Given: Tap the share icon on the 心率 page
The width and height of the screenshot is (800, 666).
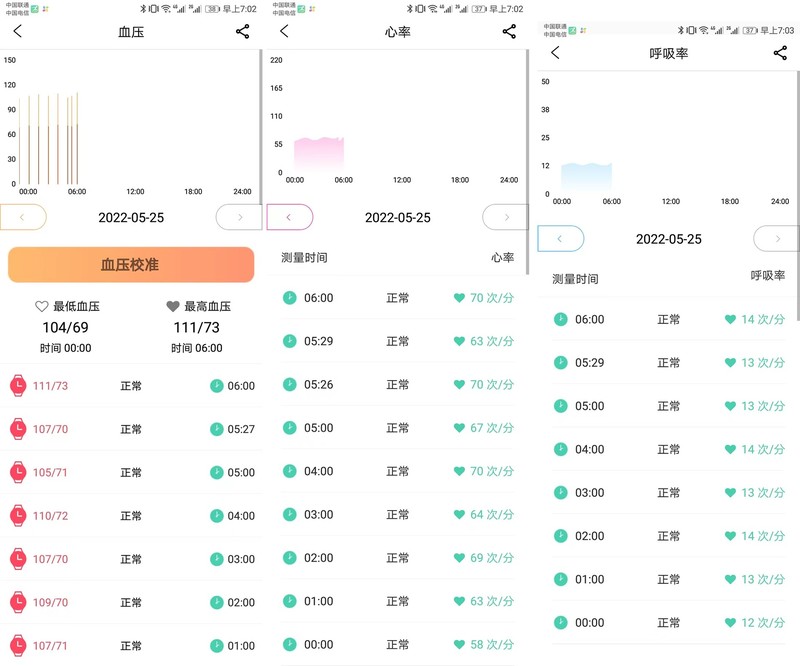Looking at the screenshot, I should (510, 32).
